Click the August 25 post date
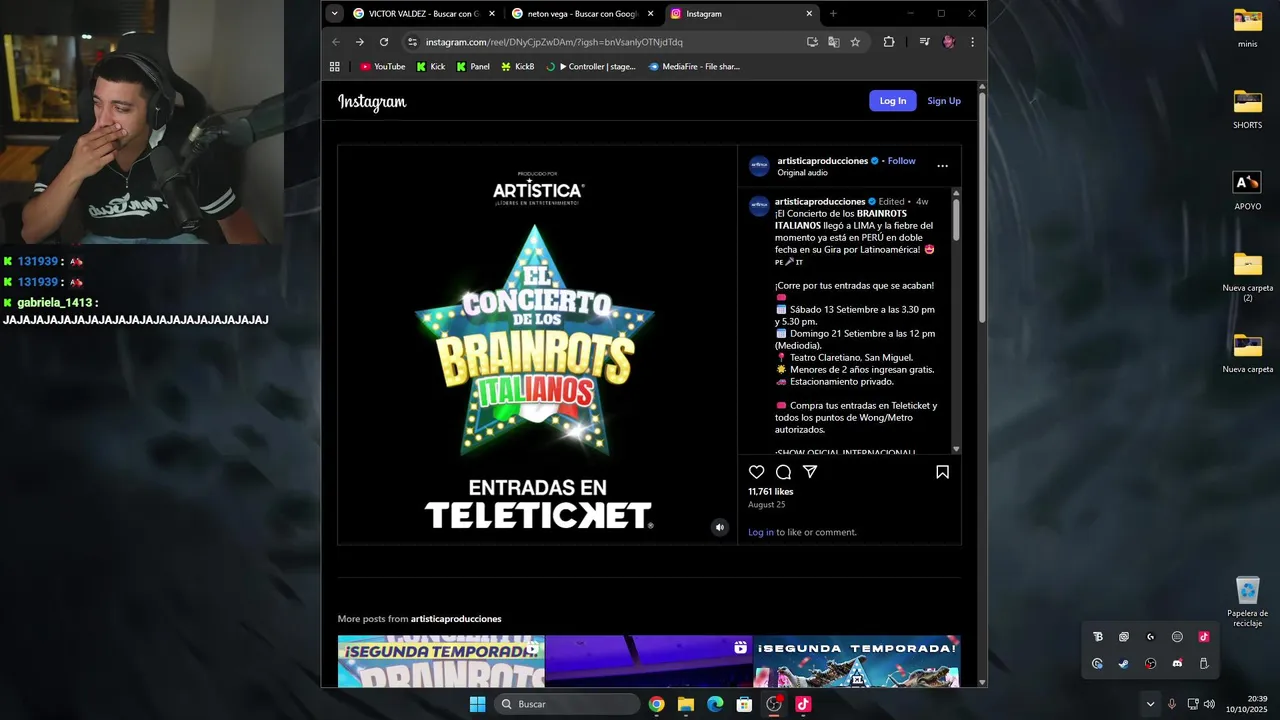 coord(767,505)
